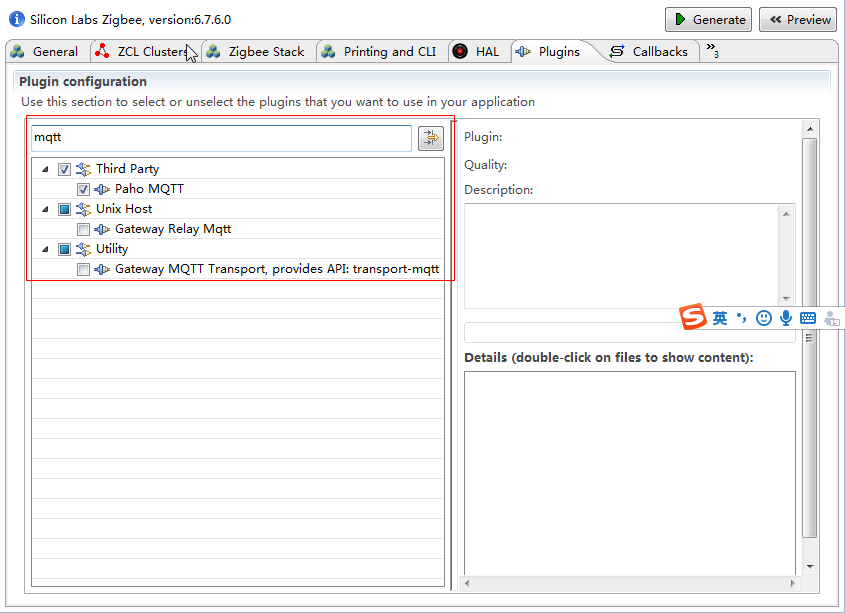Screen dimensions: 845x613
Task: Open the Sogou soft keyboard icon
Action: tap(808, 318)
